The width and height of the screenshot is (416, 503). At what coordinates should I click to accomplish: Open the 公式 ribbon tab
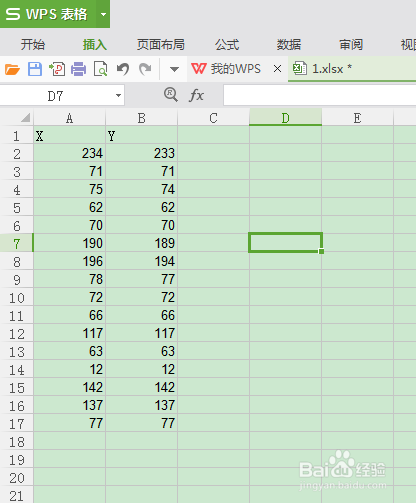(x=227, y=44)
